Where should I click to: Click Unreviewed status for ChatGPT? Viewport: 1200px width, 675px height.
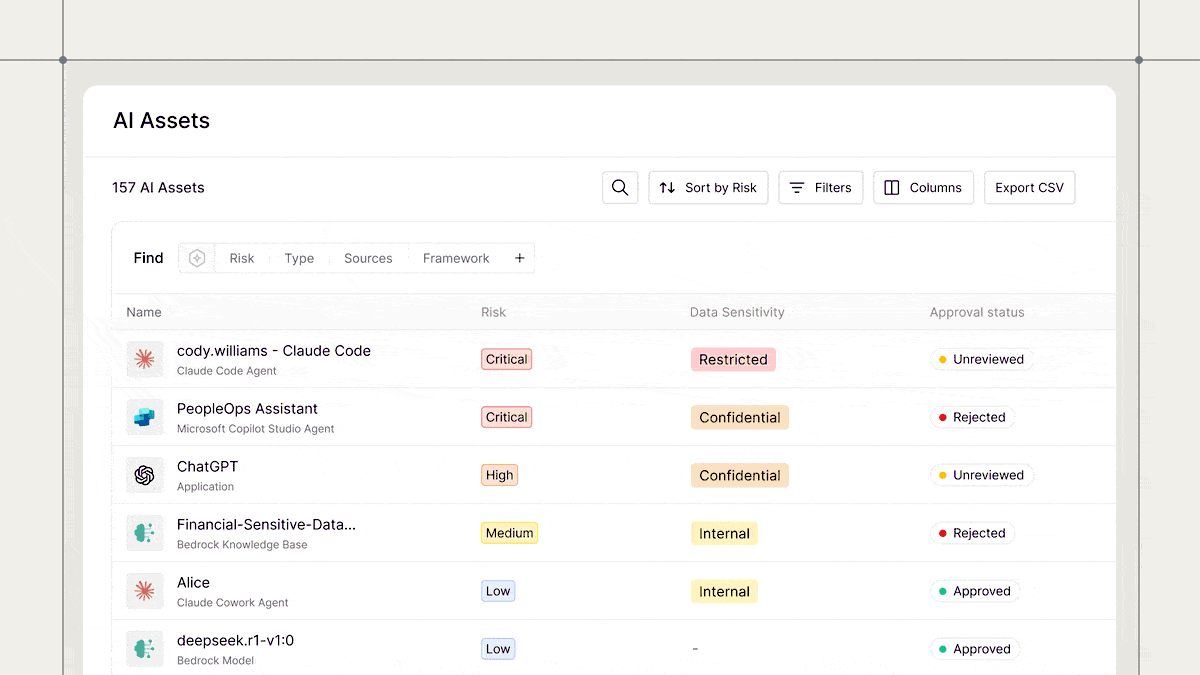point(982,475)
